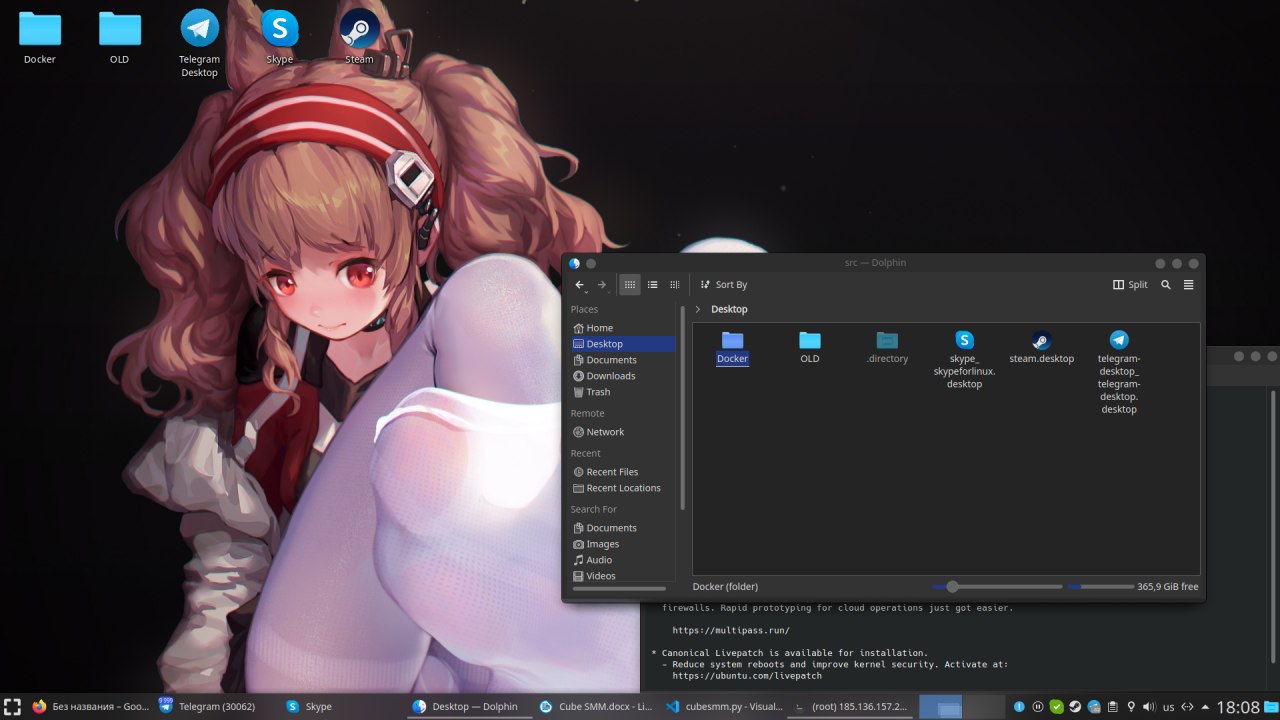
Task: Open the OLD folder on desktop
Action: point(120,38)
